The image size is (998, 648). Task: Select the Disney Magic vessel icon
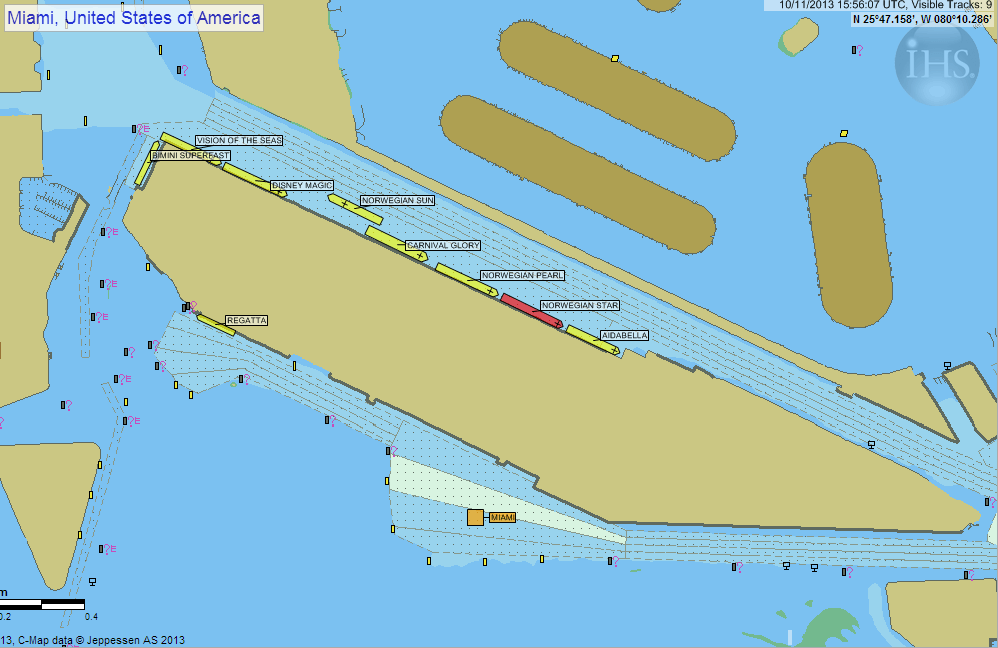(x=254, y=179)
